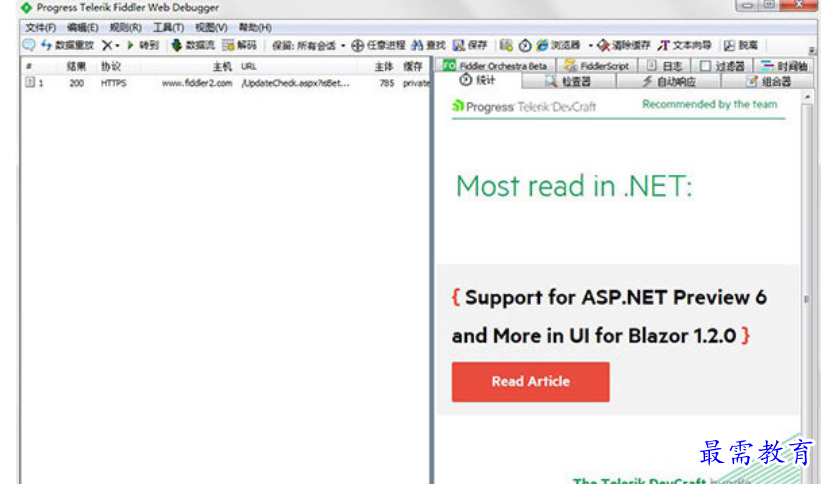Click the Recommended by the team text
The image size is (821, 484).
point(709,104)
